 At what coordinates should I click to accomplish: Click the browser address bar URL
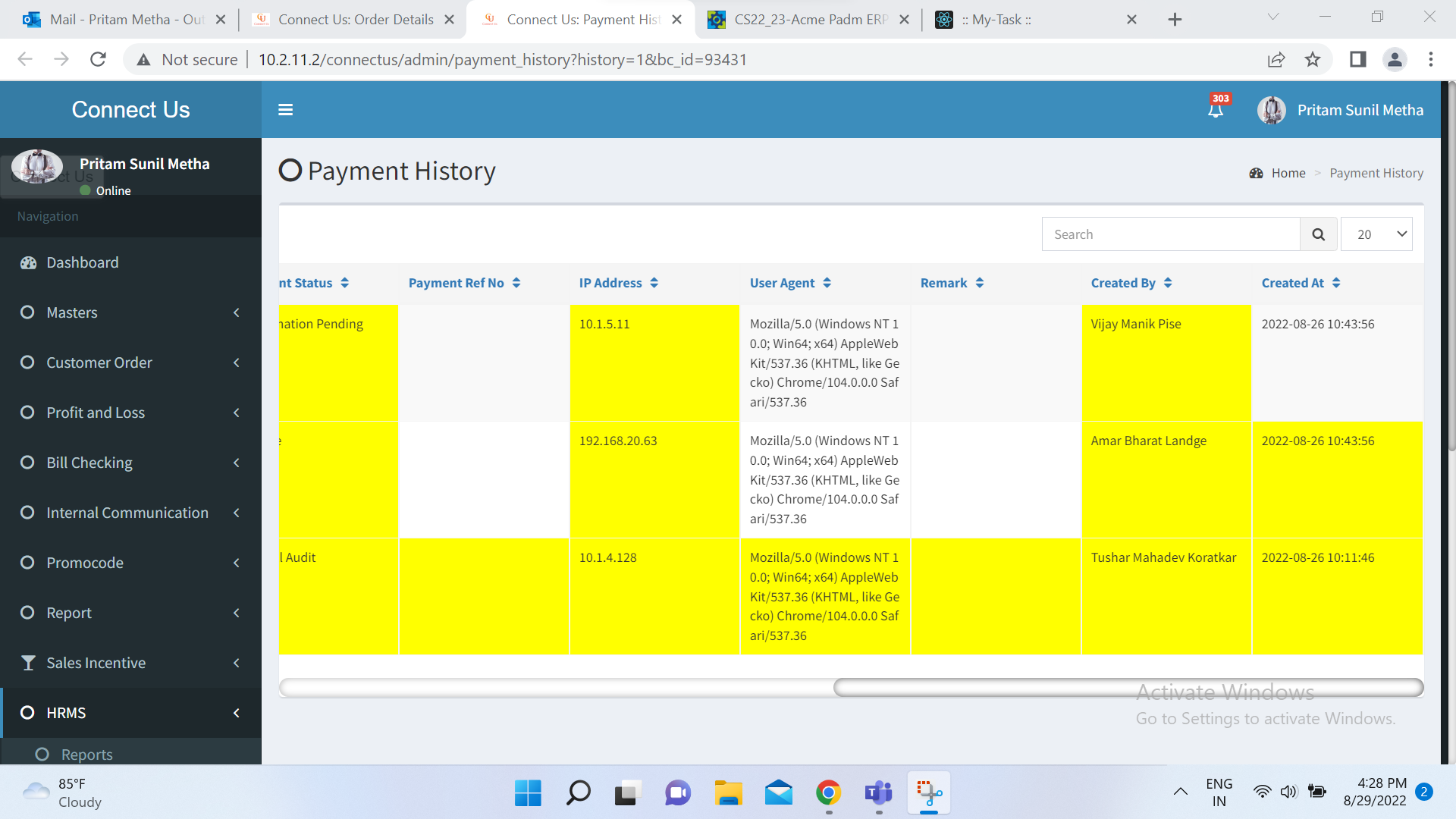click(503, 59)
